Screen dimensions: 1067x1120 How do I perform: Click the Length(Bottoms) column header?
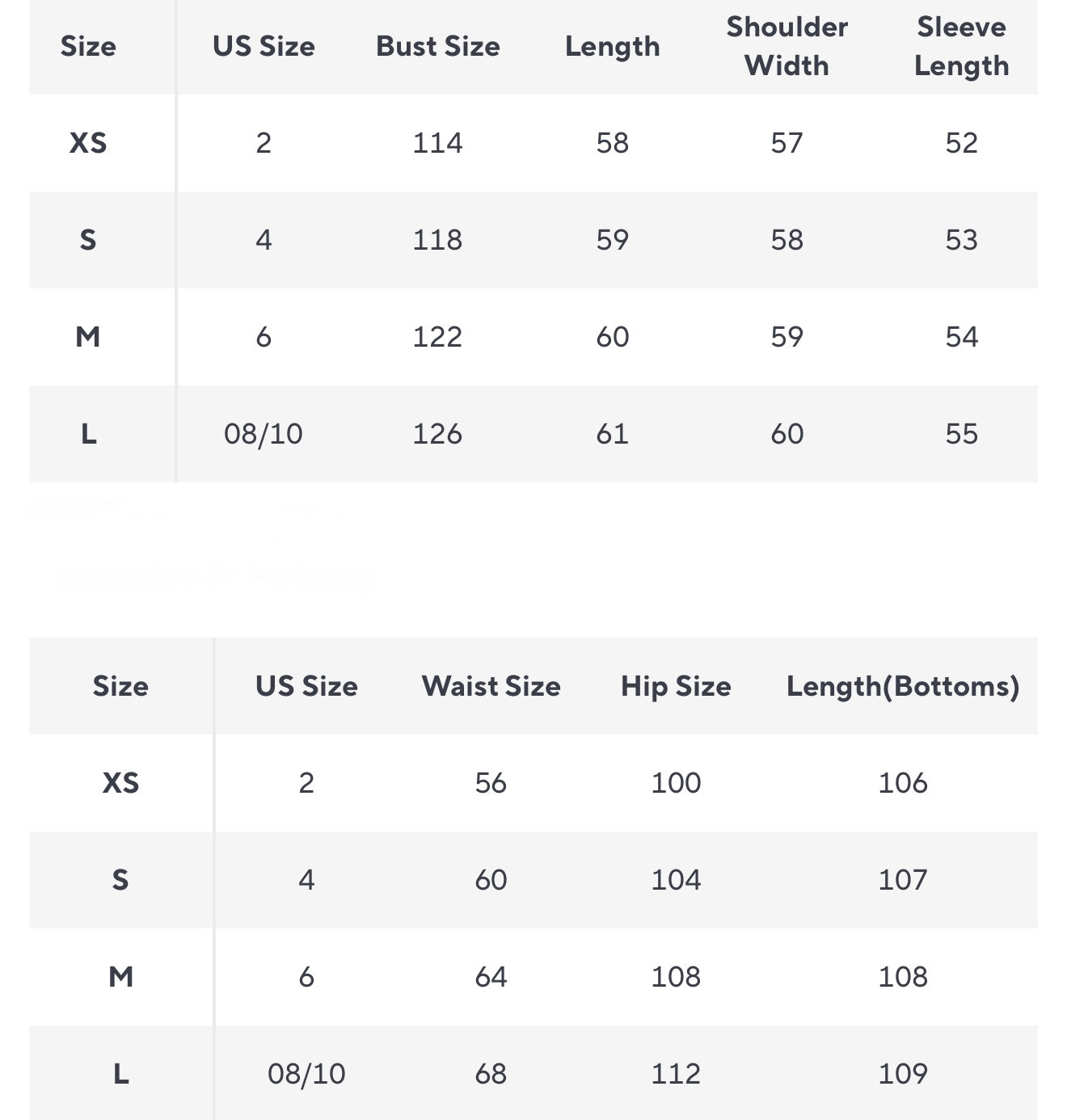pyautogui.click(x=903, y=686)
